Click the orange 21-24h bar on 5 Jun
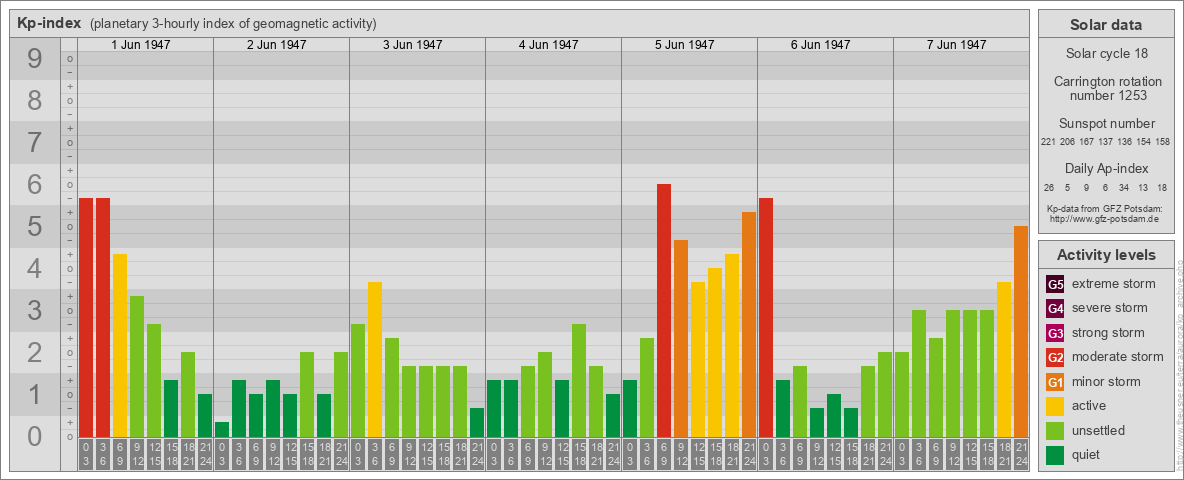Image resolution: width=1184 pixels, height=480 pixels. click(x=748, y=325)
